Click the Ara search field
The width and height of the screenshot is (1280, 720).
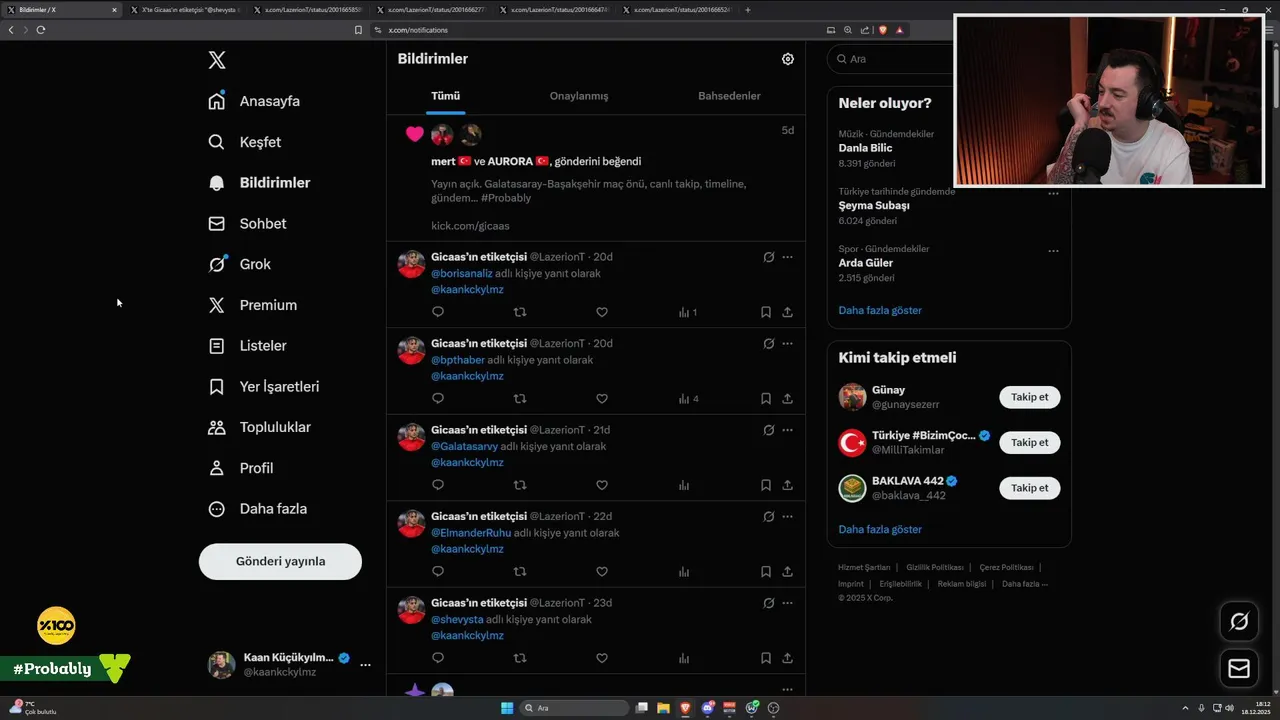(x=890, y=59)
